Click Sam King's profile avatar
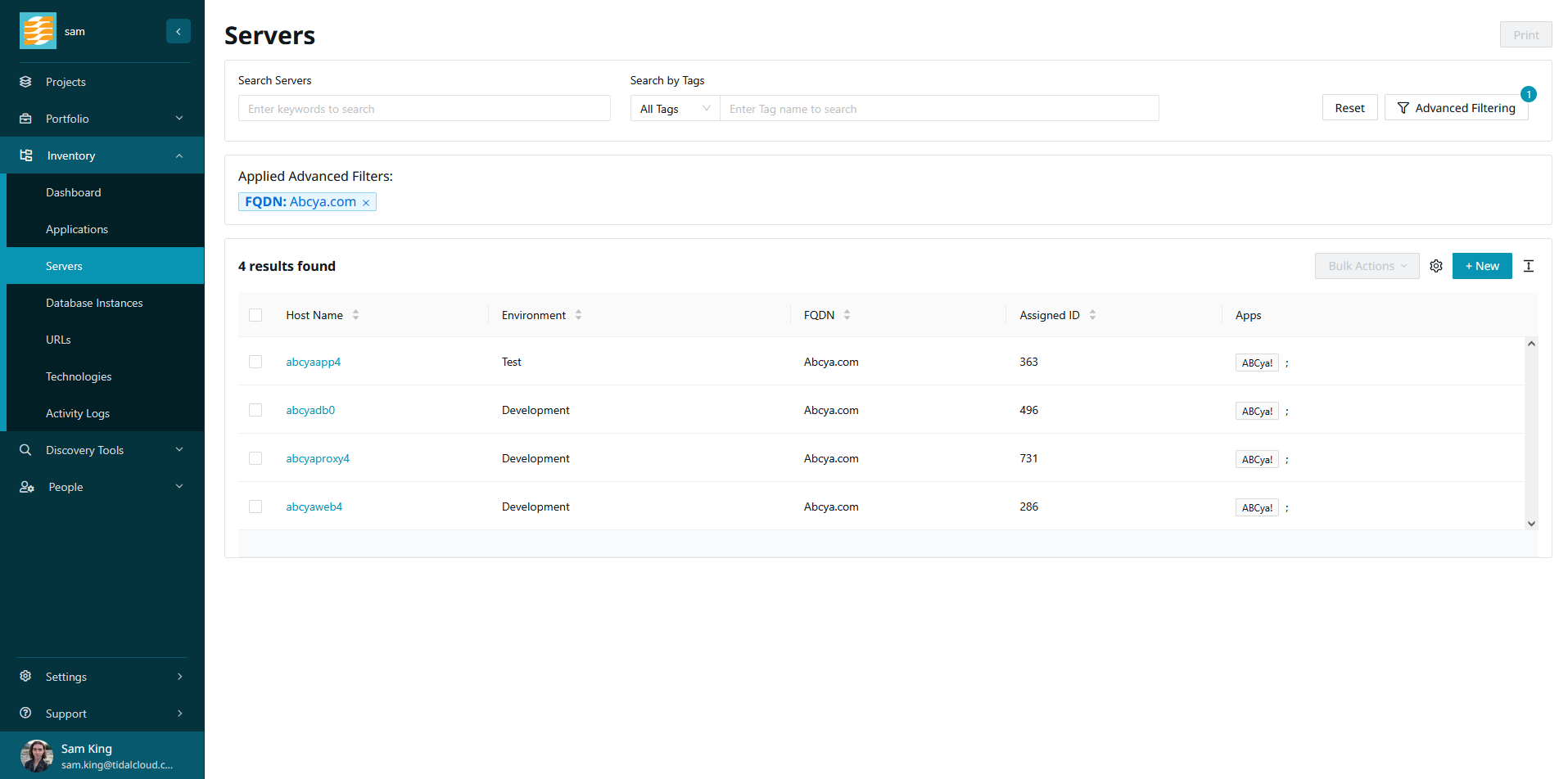 click(x=36, y=755)
